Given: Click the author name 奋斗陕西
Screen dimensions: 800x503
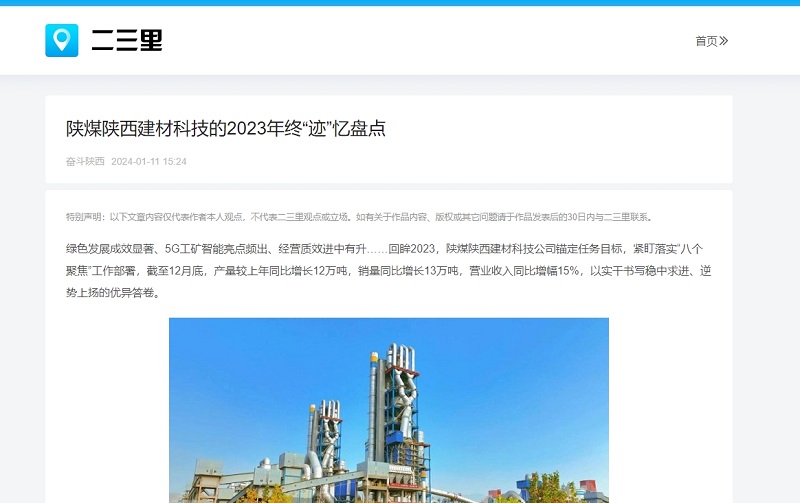Looking at the screenshot, I should (x=85, y=161).
